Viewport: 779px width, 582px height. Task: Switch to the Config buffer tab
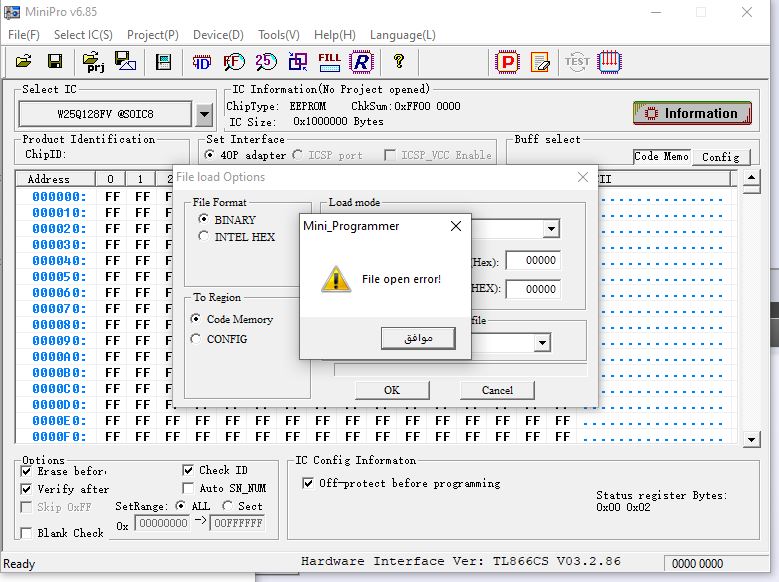[x=720, y=157]
